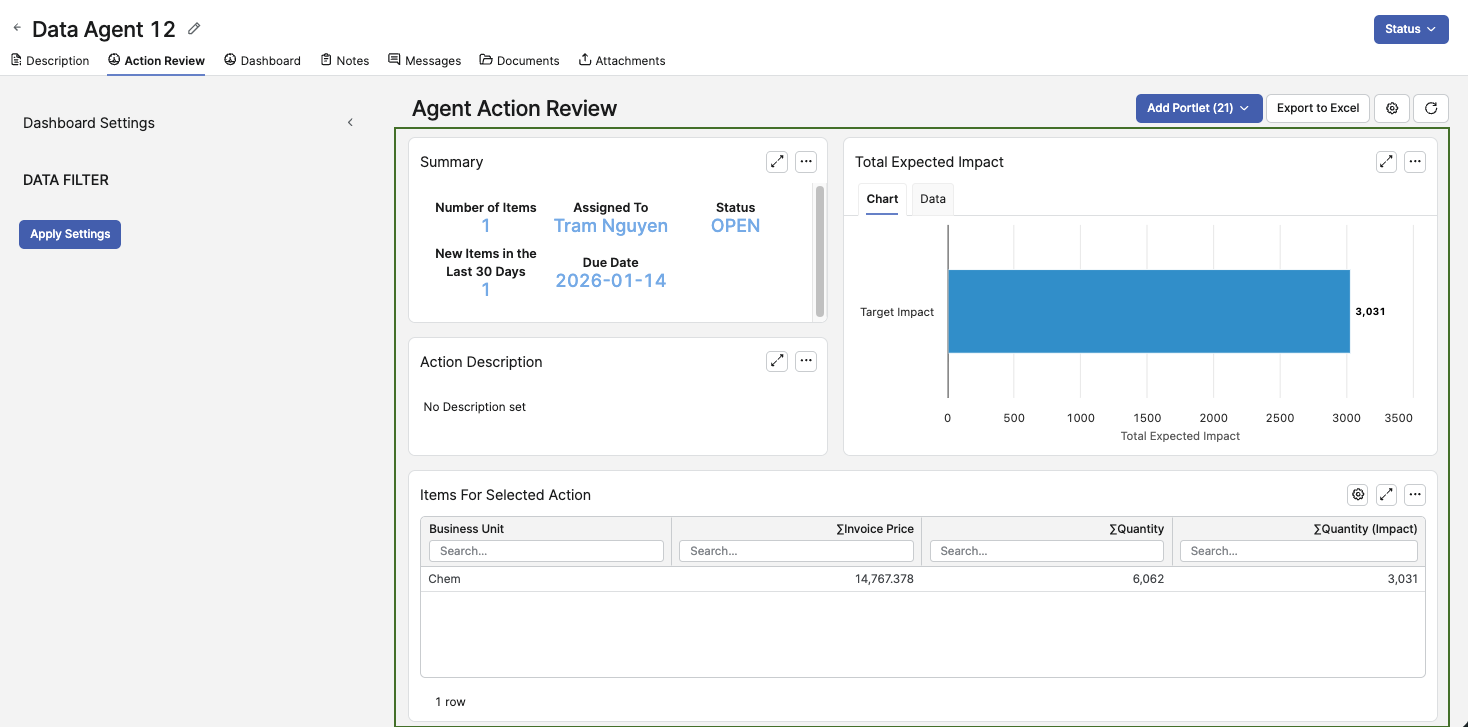Click the back arrow beside Data Agent 12
Viewport: 1468px width, 727px height.
point(17,28)
